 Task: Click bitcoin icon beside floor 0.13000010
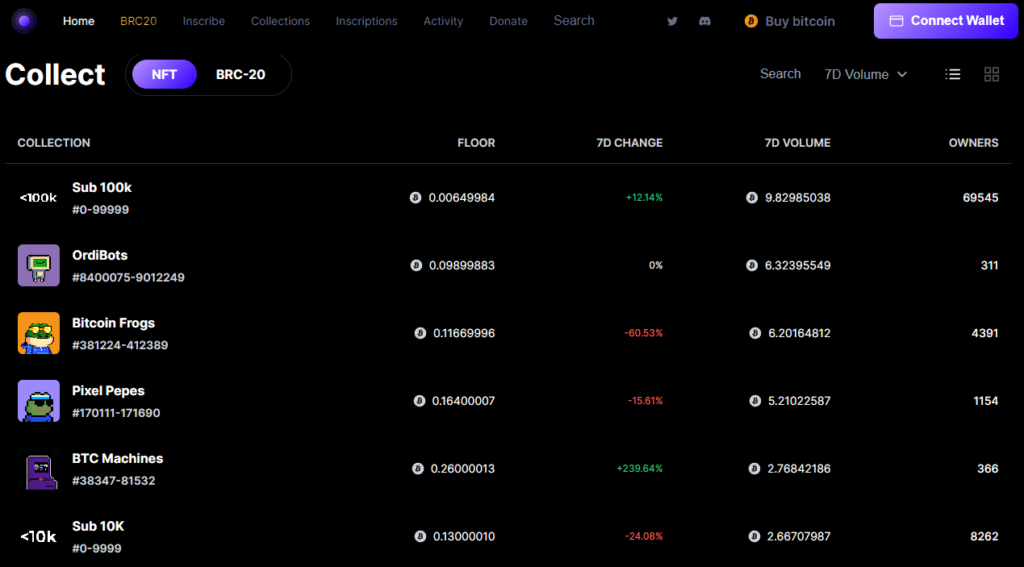420,536
